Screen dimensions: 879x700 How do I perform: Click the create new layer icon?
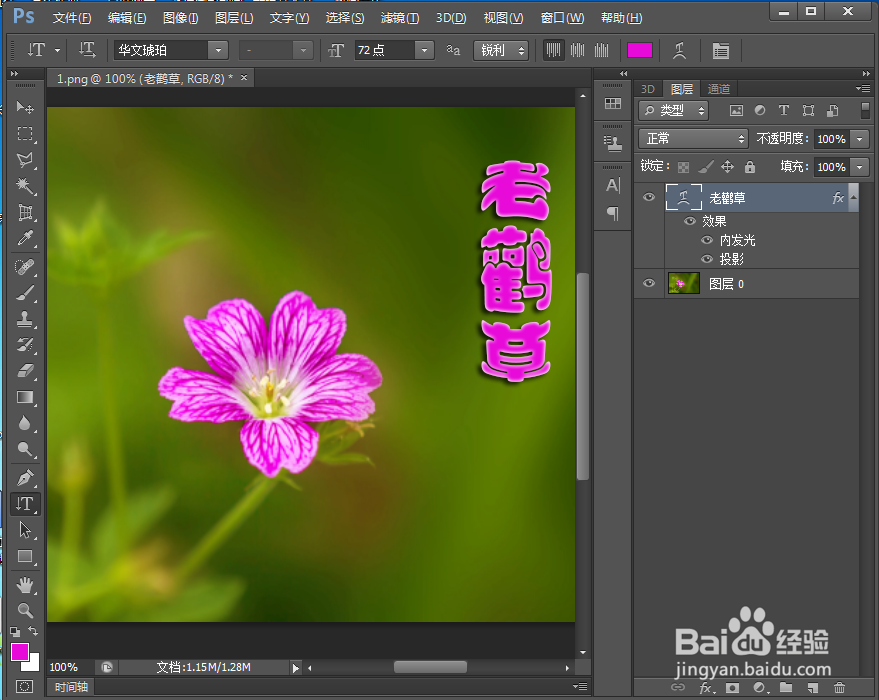(x=812, y=688)
